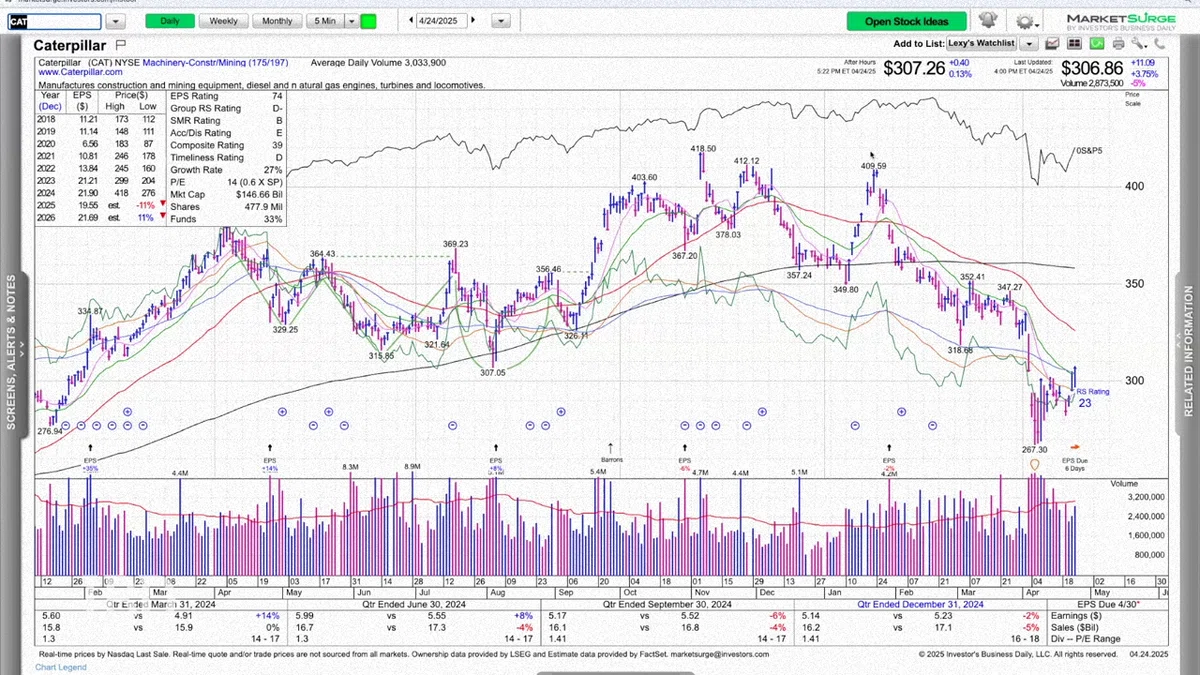Open the wrench tools icon

(1138, 43)
